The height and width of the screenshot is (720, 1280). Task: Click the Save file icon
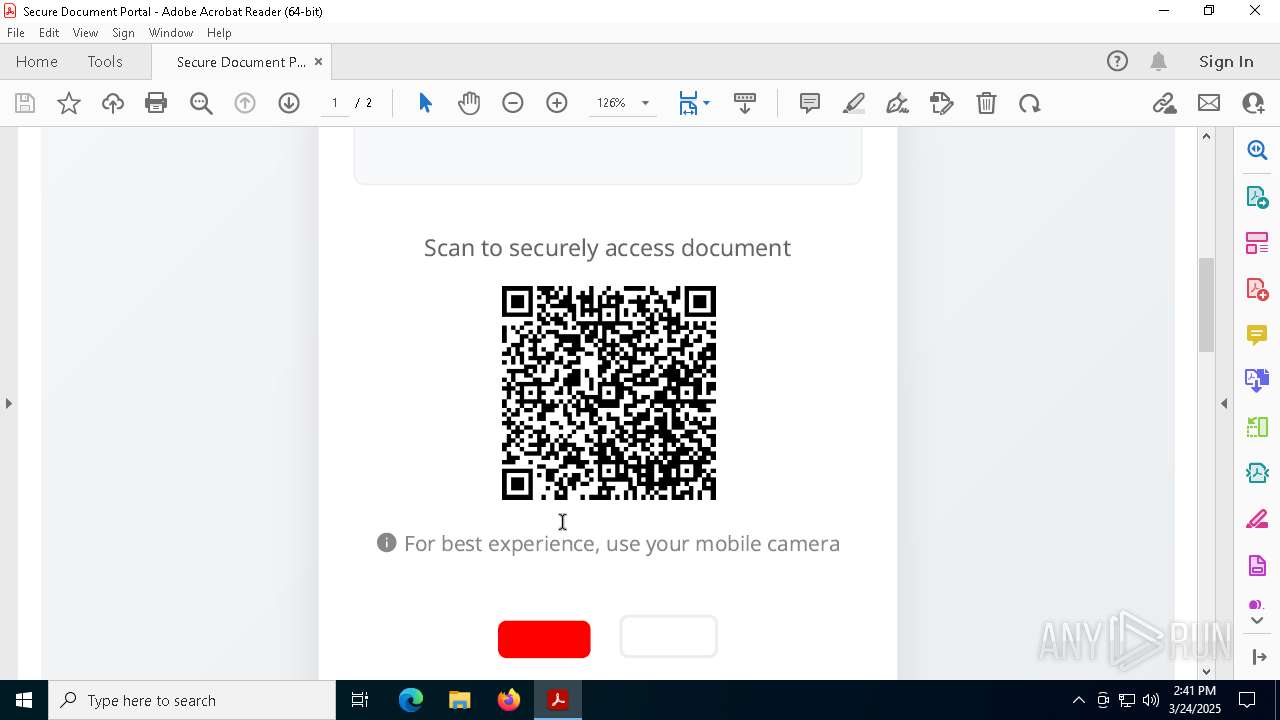pyautogui.click(x=25, y=103)
